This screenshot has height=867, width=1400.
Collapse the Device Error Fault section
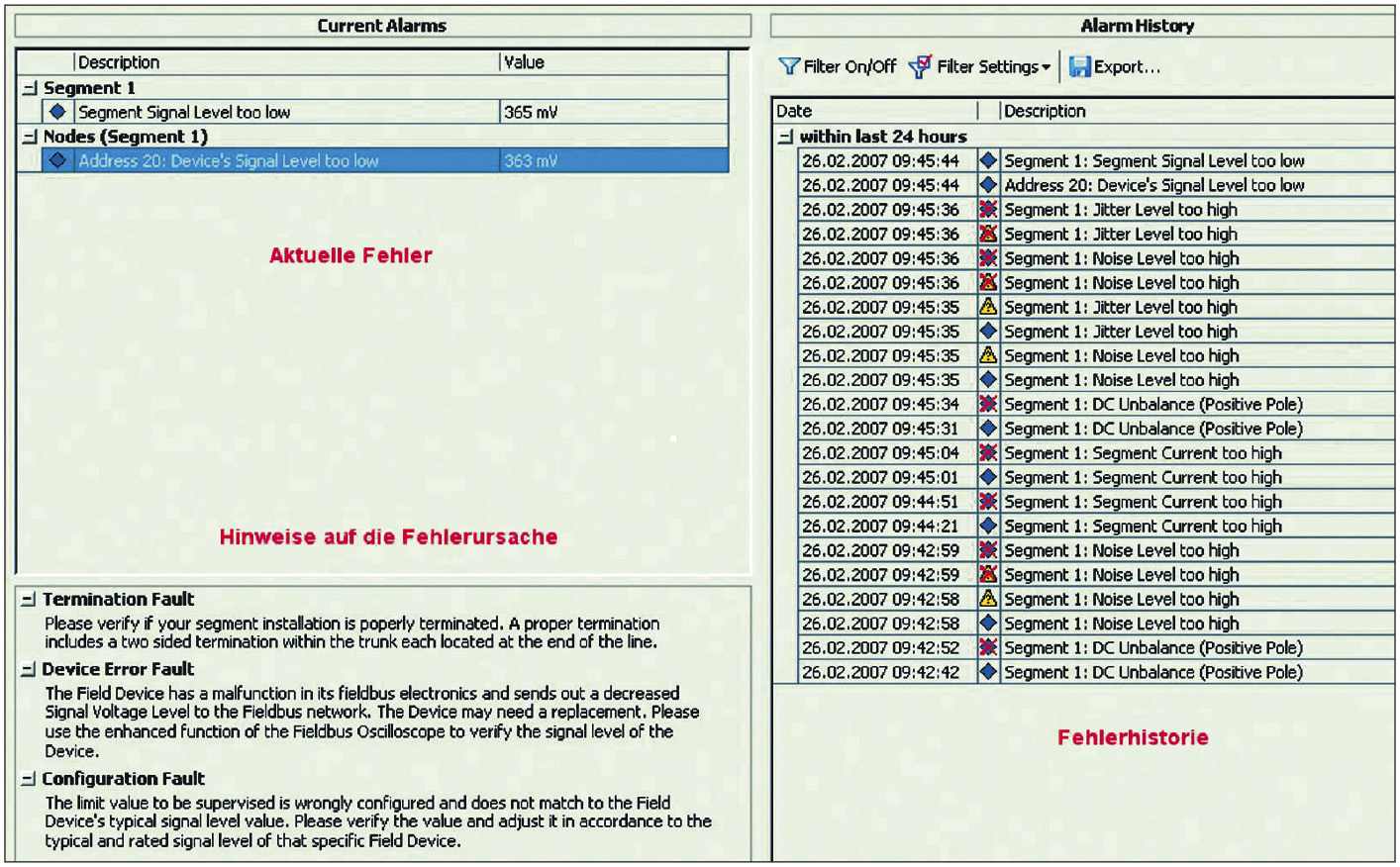(x=29, y=670)
